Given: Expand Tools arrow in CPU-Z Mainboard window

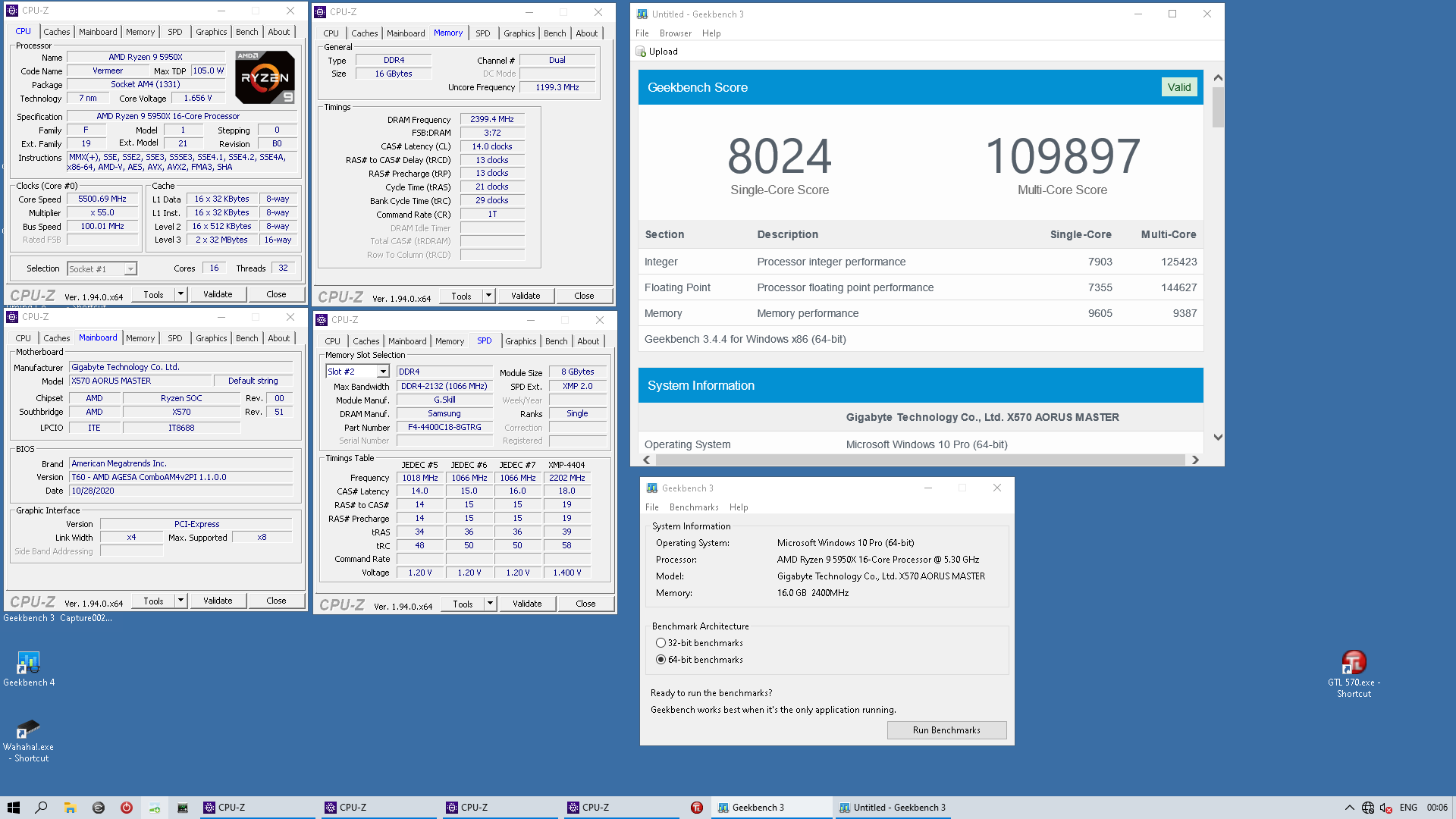Looking at the screenshot, I should point(180,601).
